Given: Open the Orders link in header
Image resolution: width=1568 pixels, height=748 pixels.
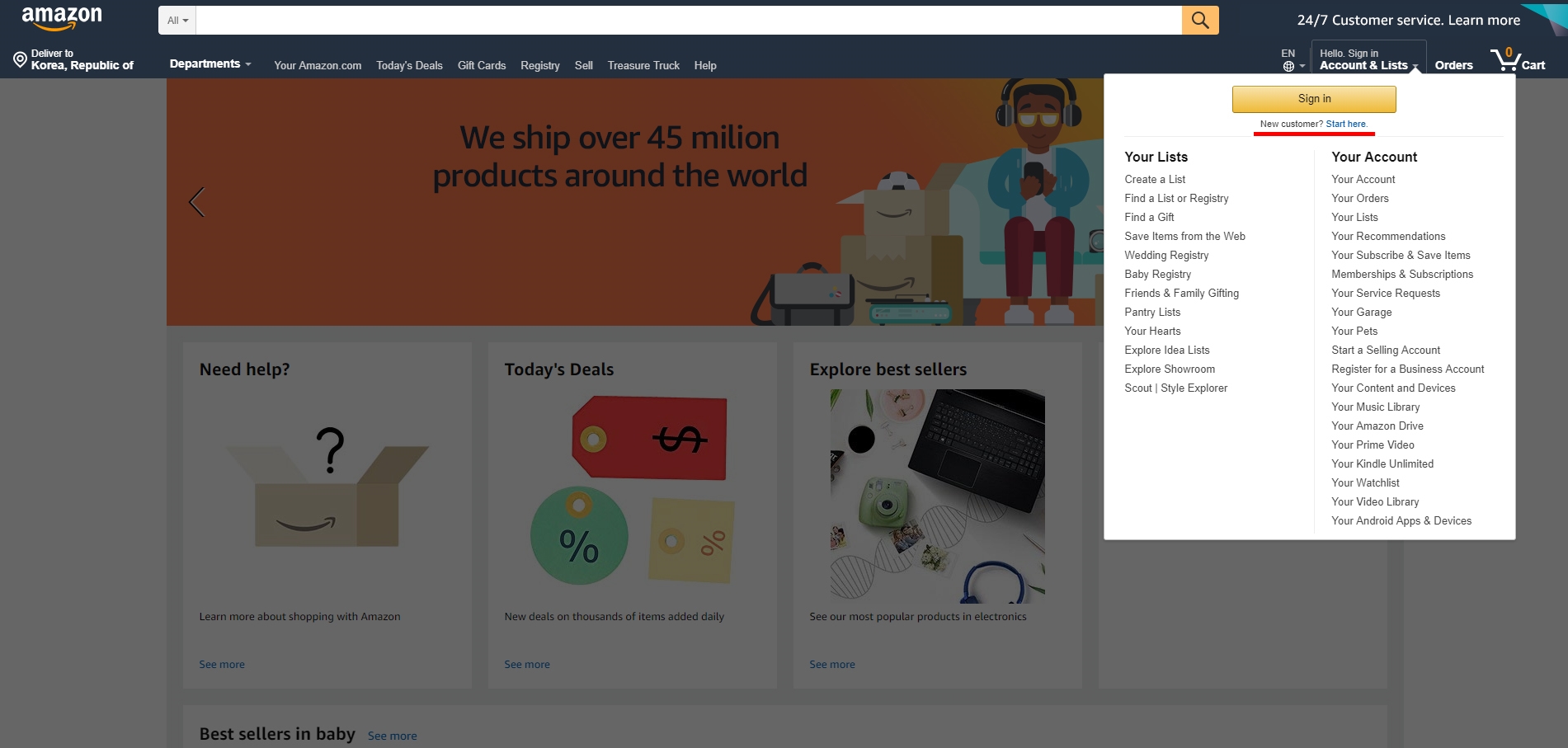Looking at the screenshot, I should tap(1453, 65).
